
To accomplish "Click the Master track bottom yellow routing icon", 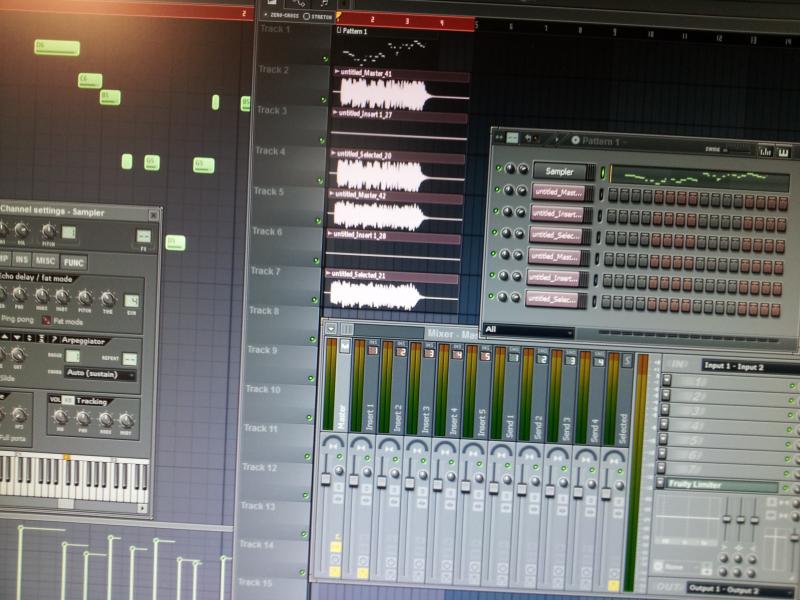I will (335, 571).
